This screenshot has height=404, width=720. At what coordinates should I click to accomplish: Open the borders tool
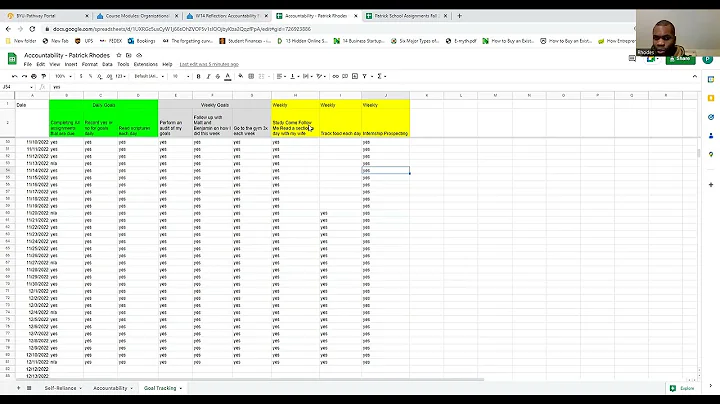pyautogui.click(x=251, y=76)
